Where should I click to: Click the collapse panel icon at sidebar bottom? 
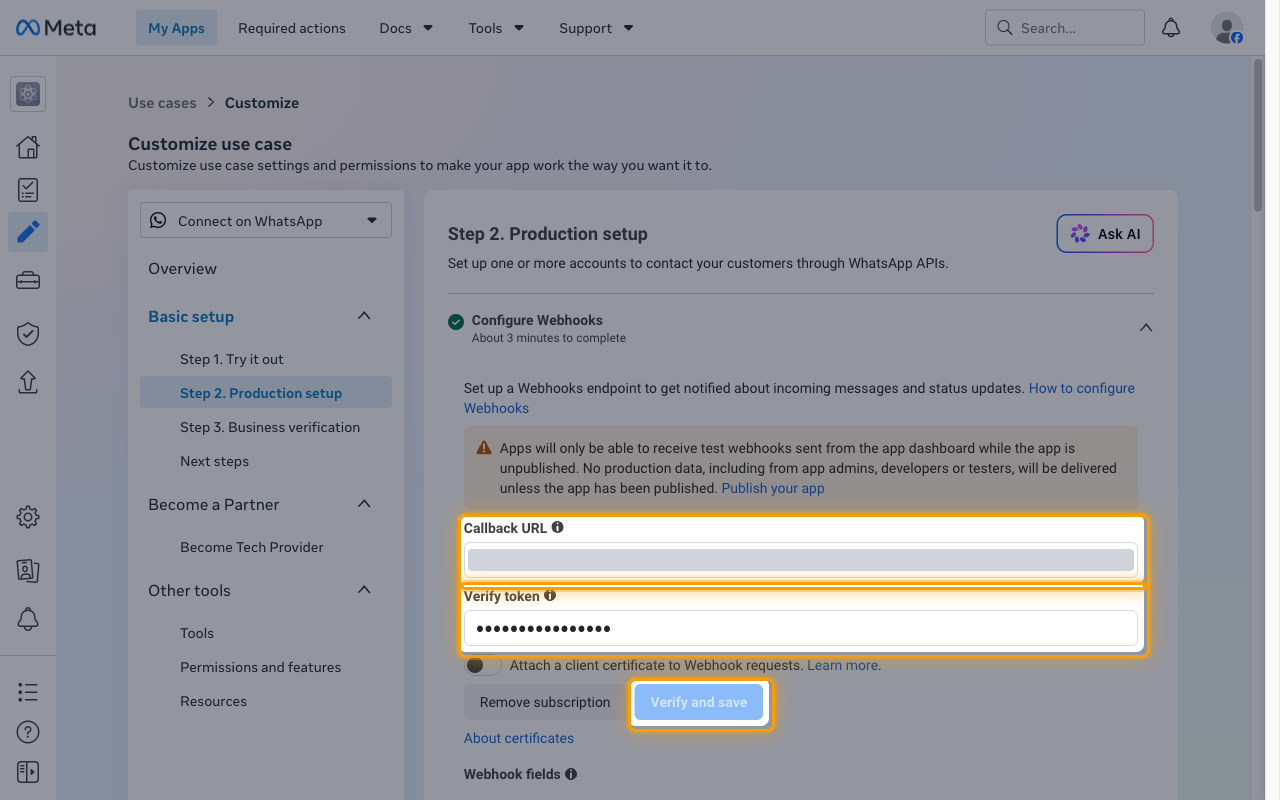click(28, 772)
